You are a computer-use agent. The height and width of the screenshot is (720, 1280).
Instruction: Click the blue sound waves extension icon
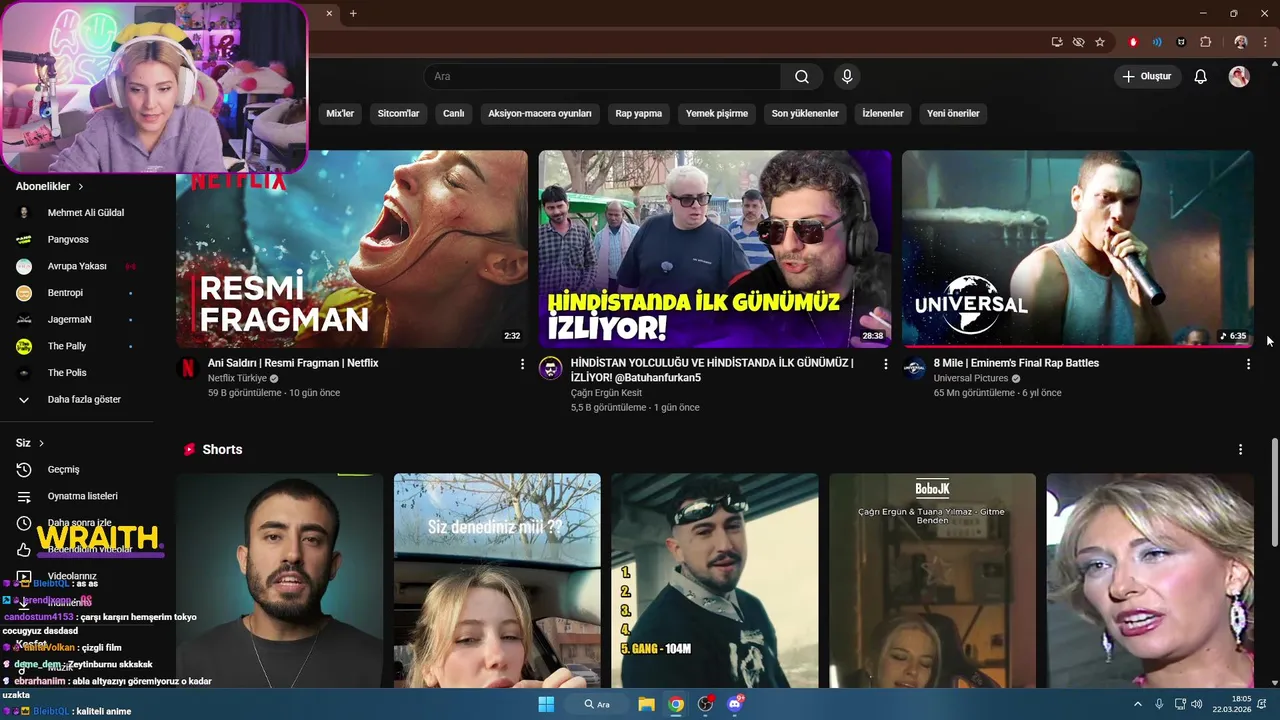coord(1157,42)
